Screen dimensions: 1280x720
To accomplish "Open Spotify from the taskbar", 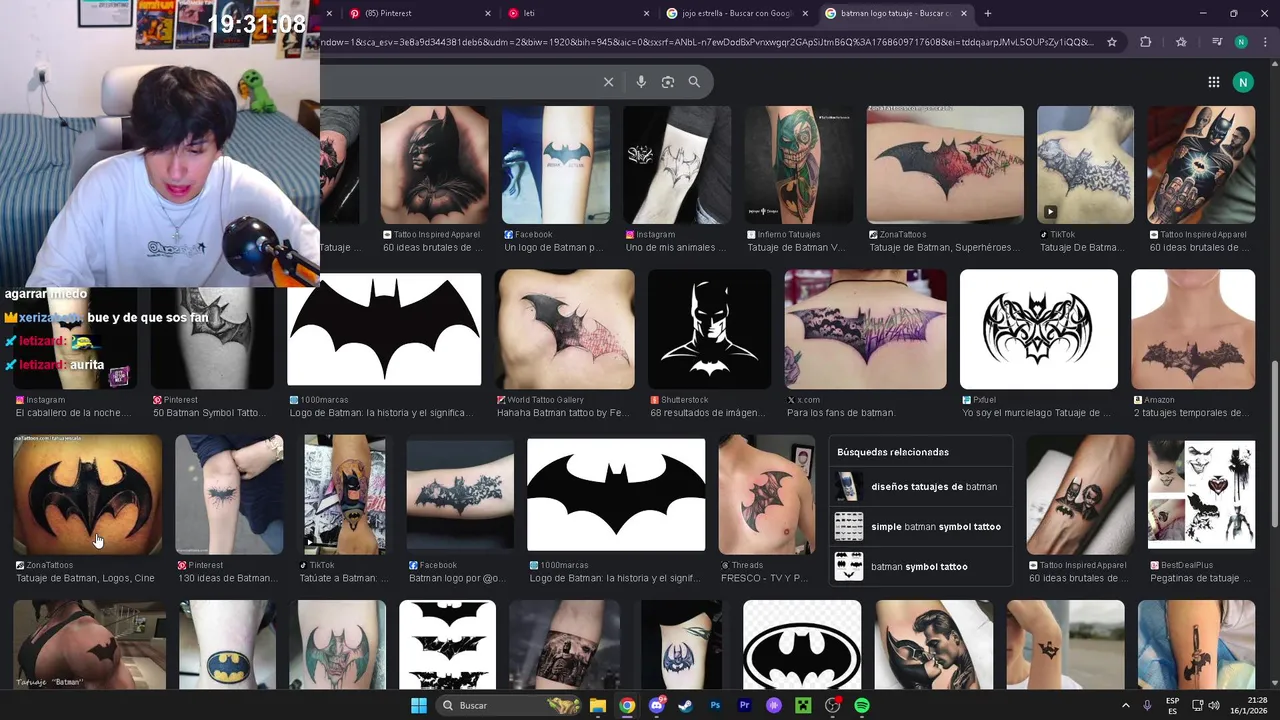I will tap(862, 705).
